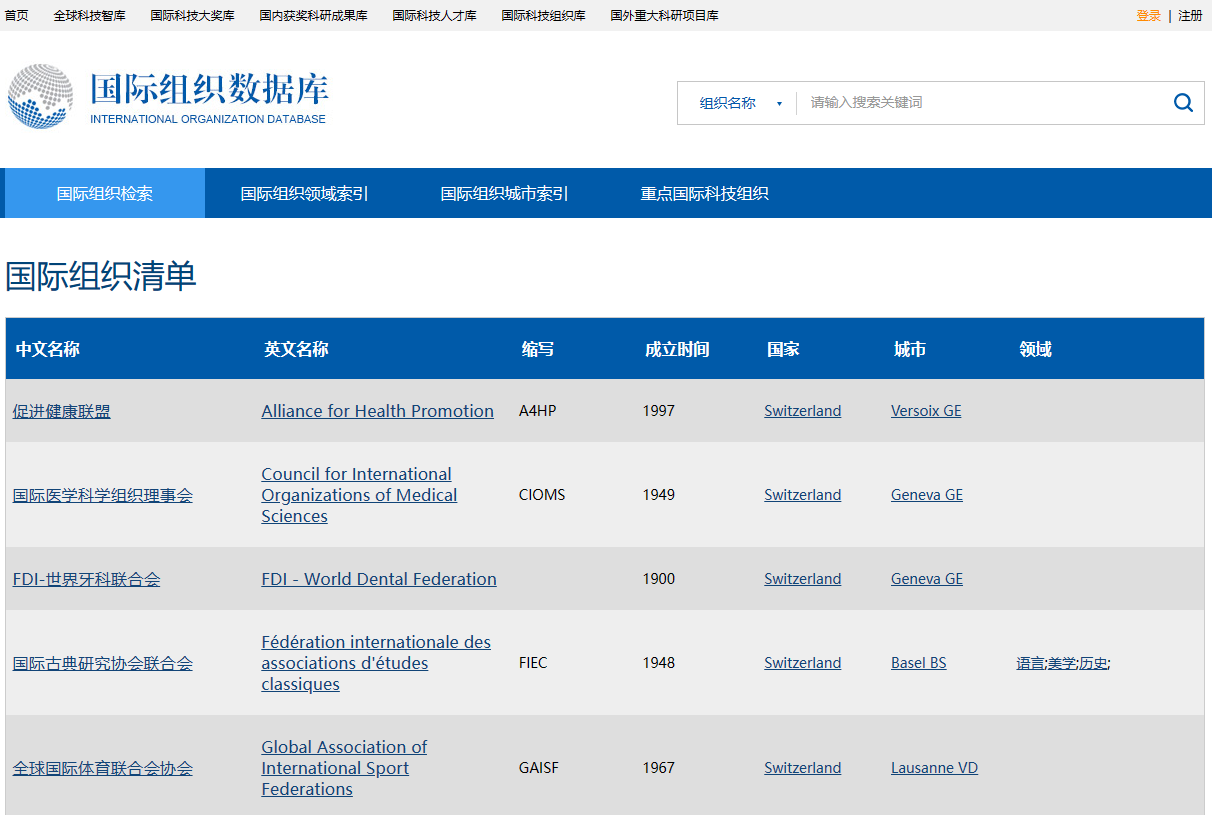The height and width of the screenshot is (815, 1212).
Task: Select the 重点国际科技组织 tab
Action: click(x=704, y=194)
